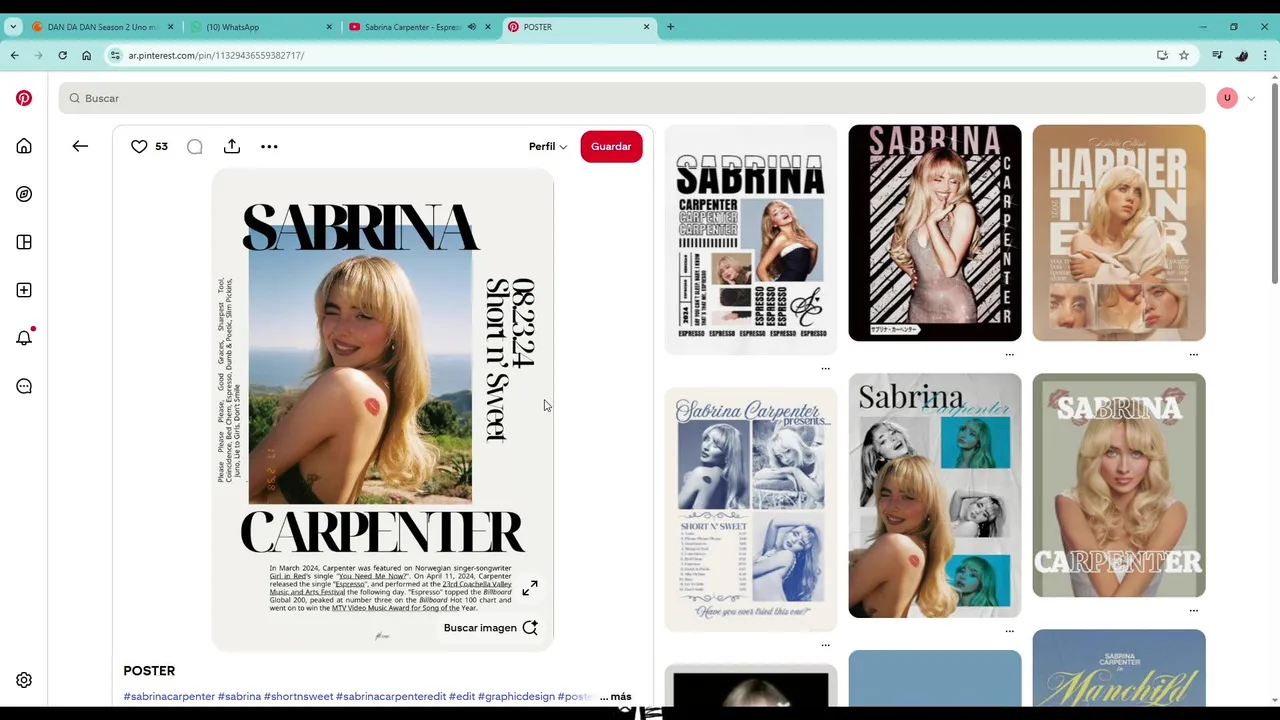Open boards icon in sidebar
1280x720 pixels.
point(24,242)
